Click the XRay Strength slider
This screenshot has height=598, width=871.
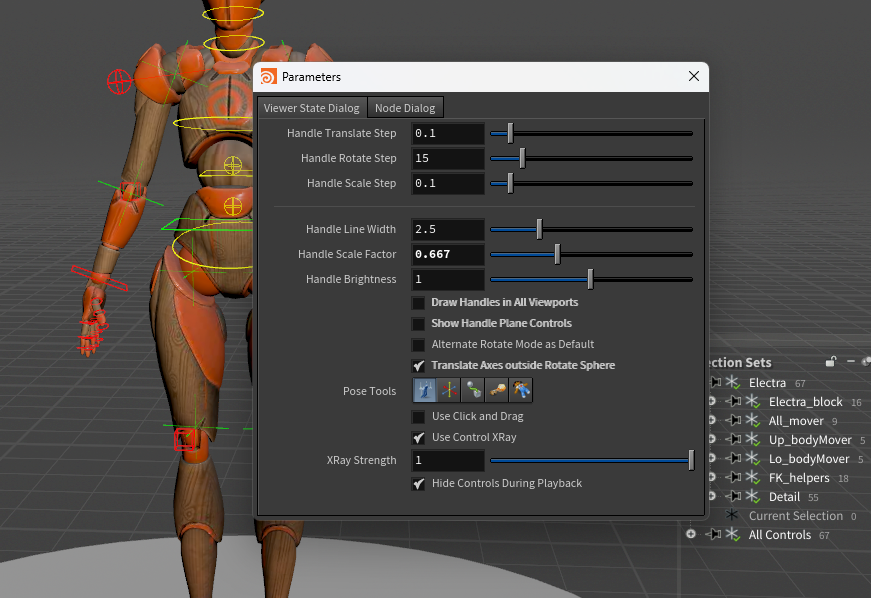pos(592,460)
